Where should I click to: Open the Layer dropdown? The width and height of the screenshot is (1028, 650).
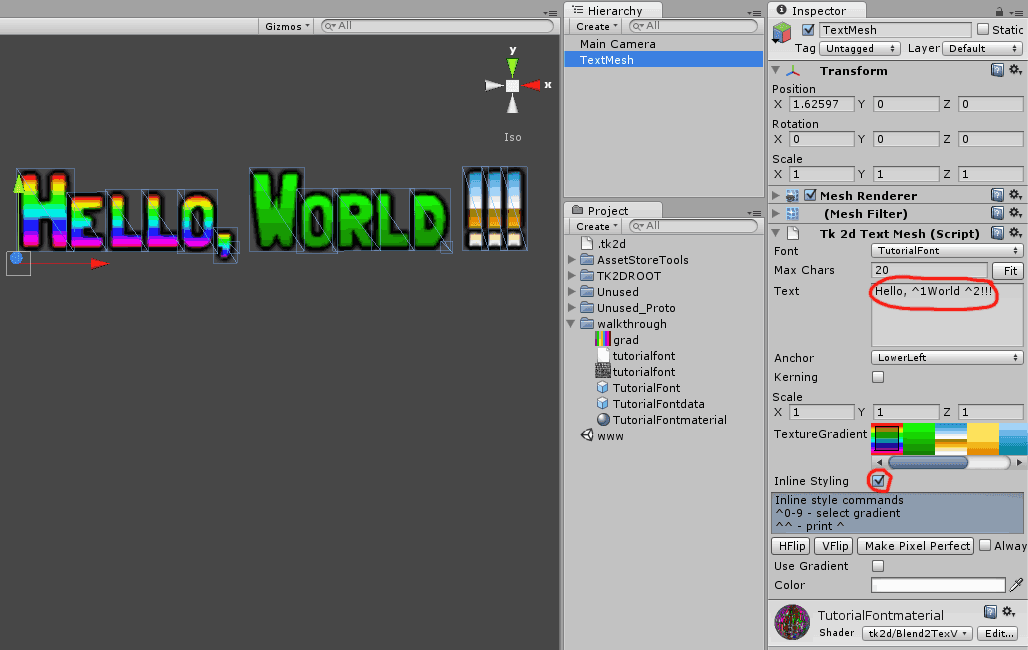pos(981,49)
